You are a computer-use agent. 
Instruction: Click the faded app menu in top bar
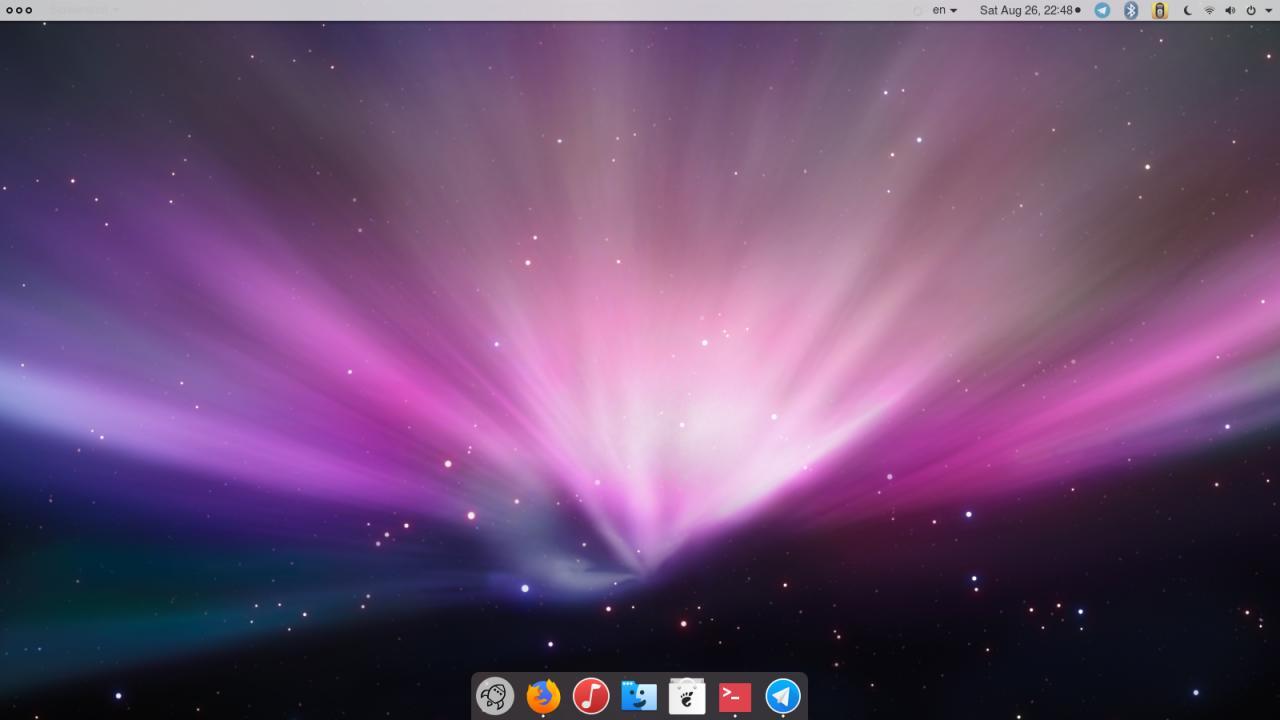point(84,10)
